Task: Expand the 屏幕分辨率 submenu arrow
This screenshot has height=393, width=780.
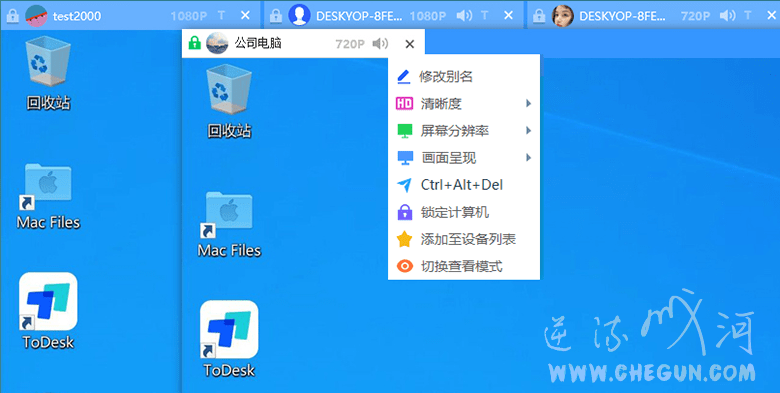Action: pyautogui.click(x=528, y=131)
